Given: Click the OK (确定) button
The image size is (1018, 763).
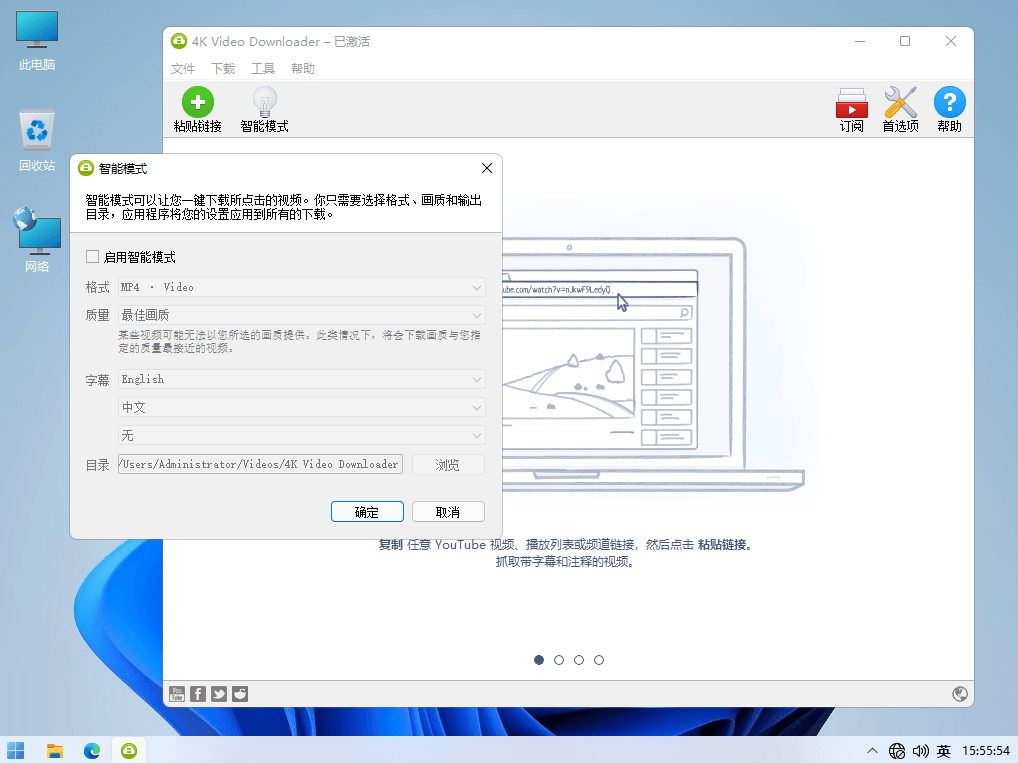Looking at the screenshot, I should [x=367, y=512].
